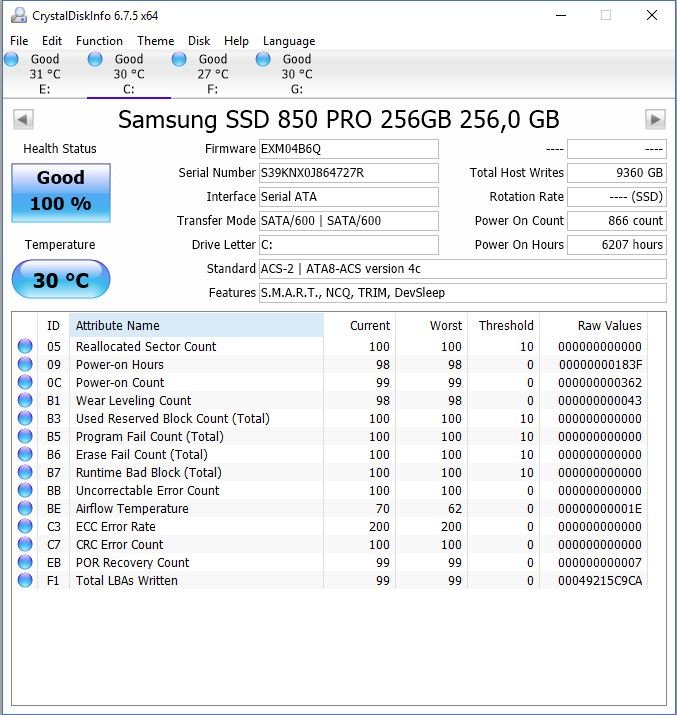The height and width of the screenshot is (715, 677).
Task: Click the Interface field Serial ATA
Action: pos(349,197)
